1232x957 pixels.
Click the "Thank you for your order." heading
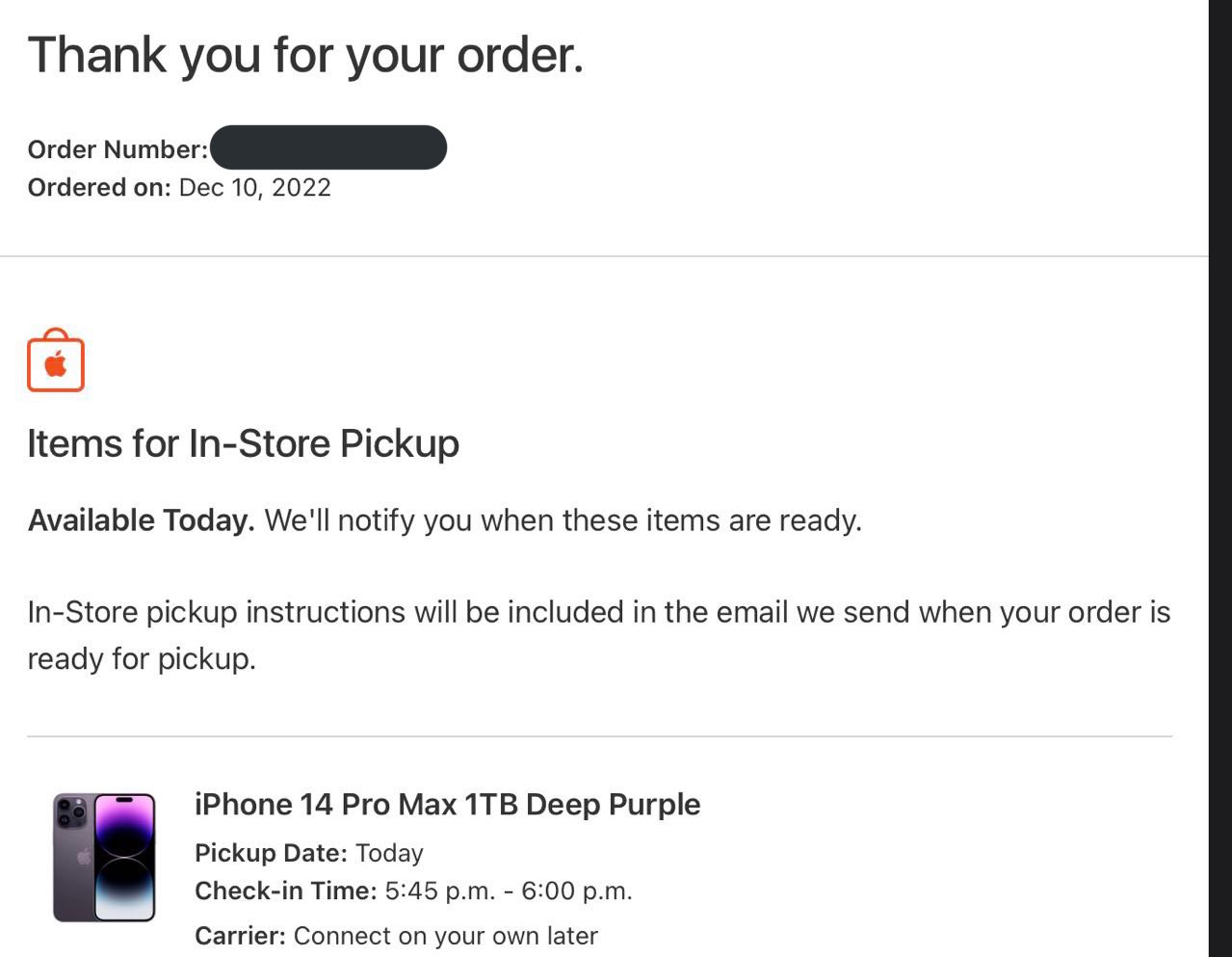tap(305, 55)
